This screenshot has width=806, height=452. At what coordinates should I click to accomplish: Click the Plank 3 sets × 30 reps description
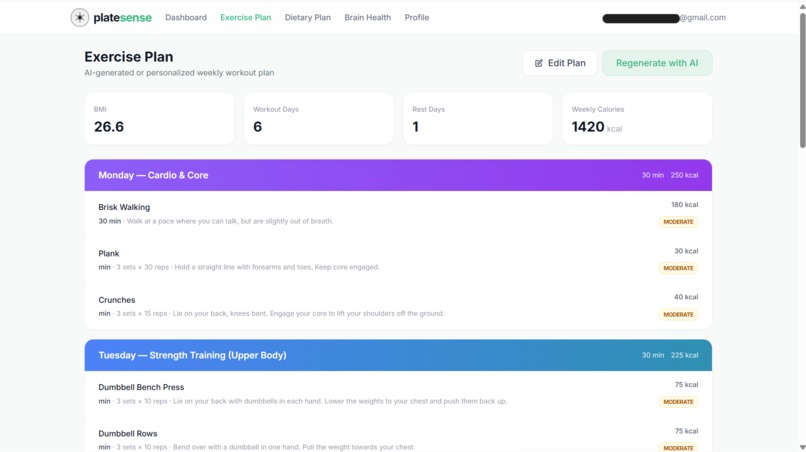pyautogui.click(x=248, y=267)
